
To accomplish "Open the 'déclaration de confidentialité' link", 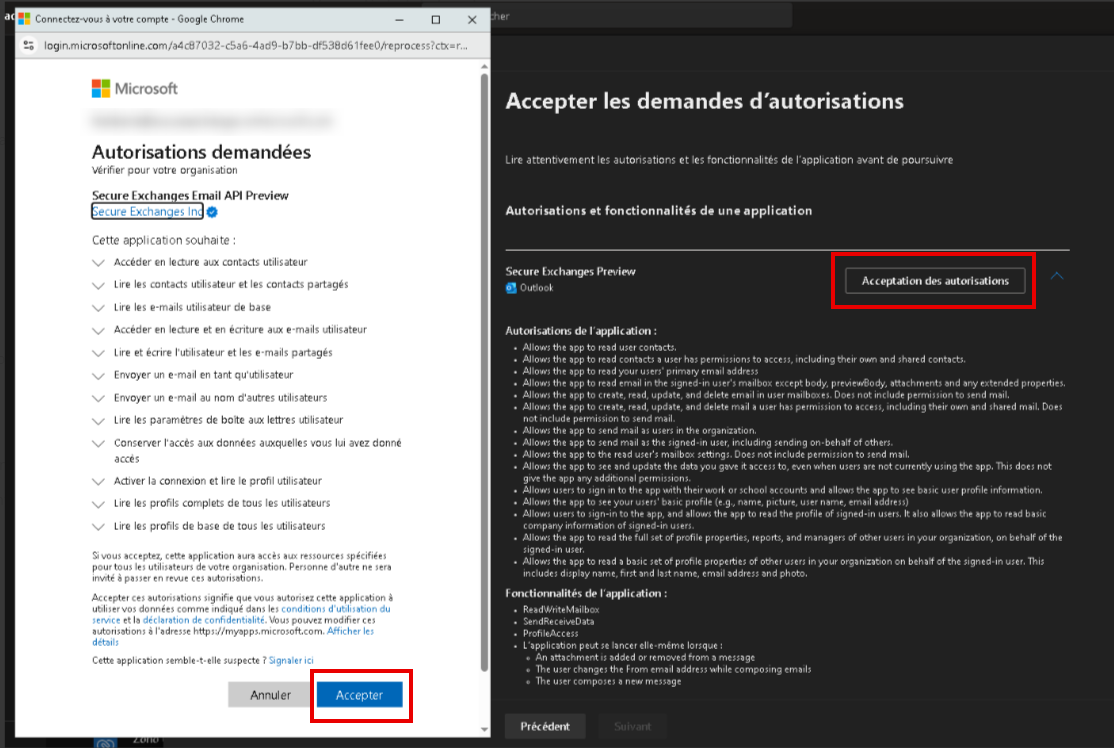I will (x=204, y=620).
